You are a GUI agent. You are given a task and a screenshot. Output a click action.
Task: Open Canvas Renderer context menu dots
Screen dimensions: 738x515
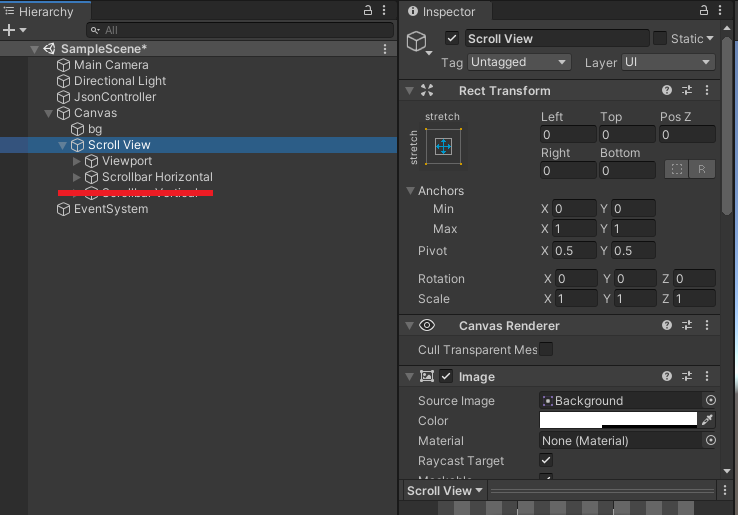click(x=707, y=325)
